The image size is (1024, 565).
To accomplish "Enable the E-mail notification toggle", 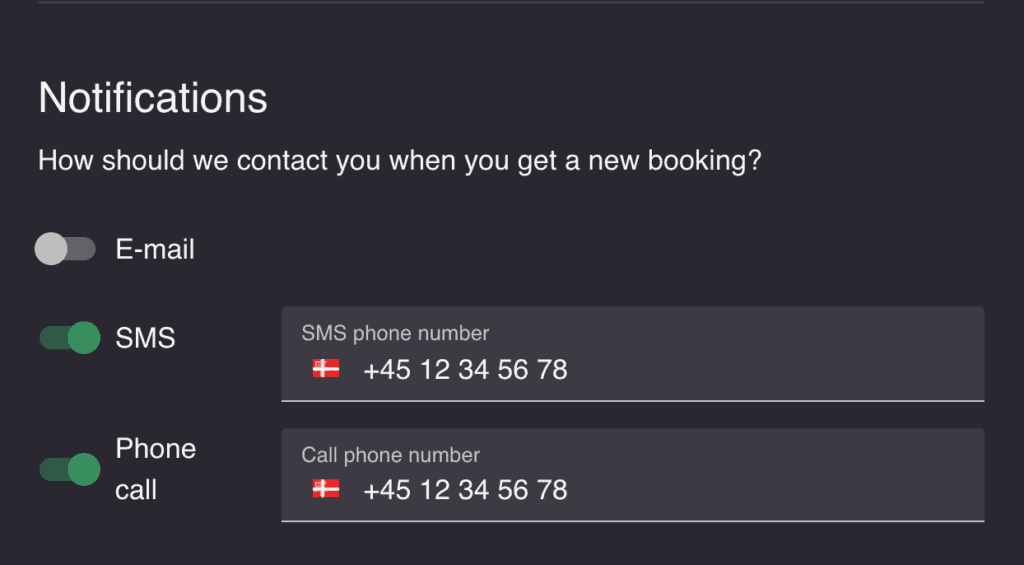I will [65, 249].
